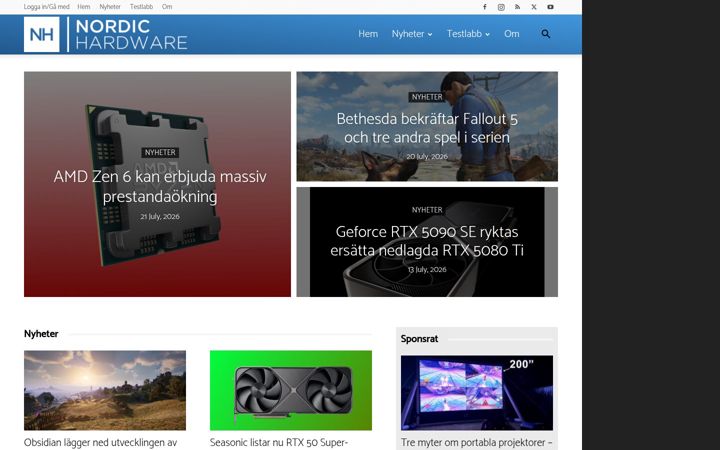Click the 13 July, 2026 date
Viewport: 720px width, 450px height.
427,270
